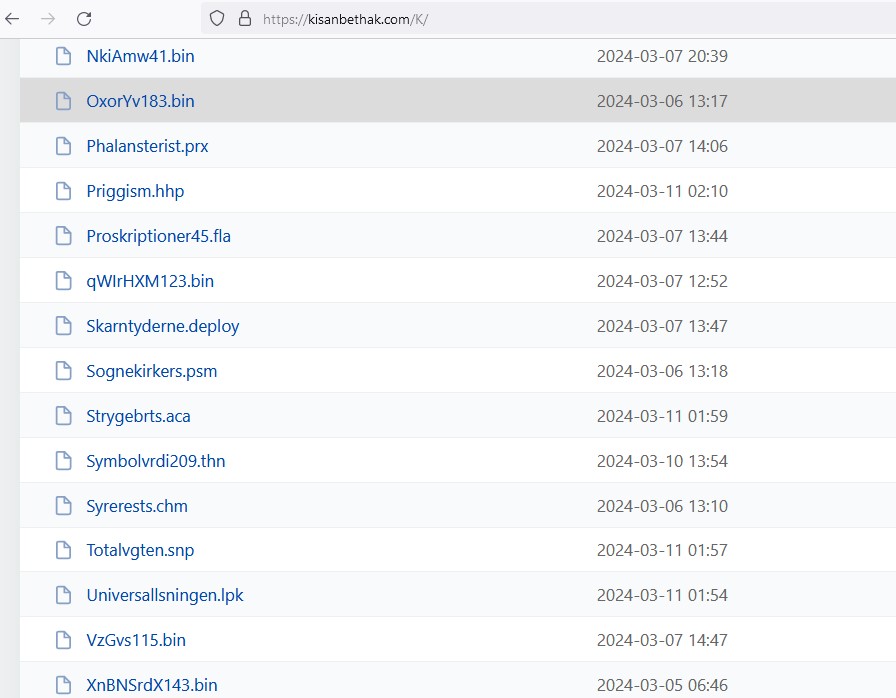Click the file icon next to XnBNSrdX143.bin
The image size is (896, 698).
63,685
